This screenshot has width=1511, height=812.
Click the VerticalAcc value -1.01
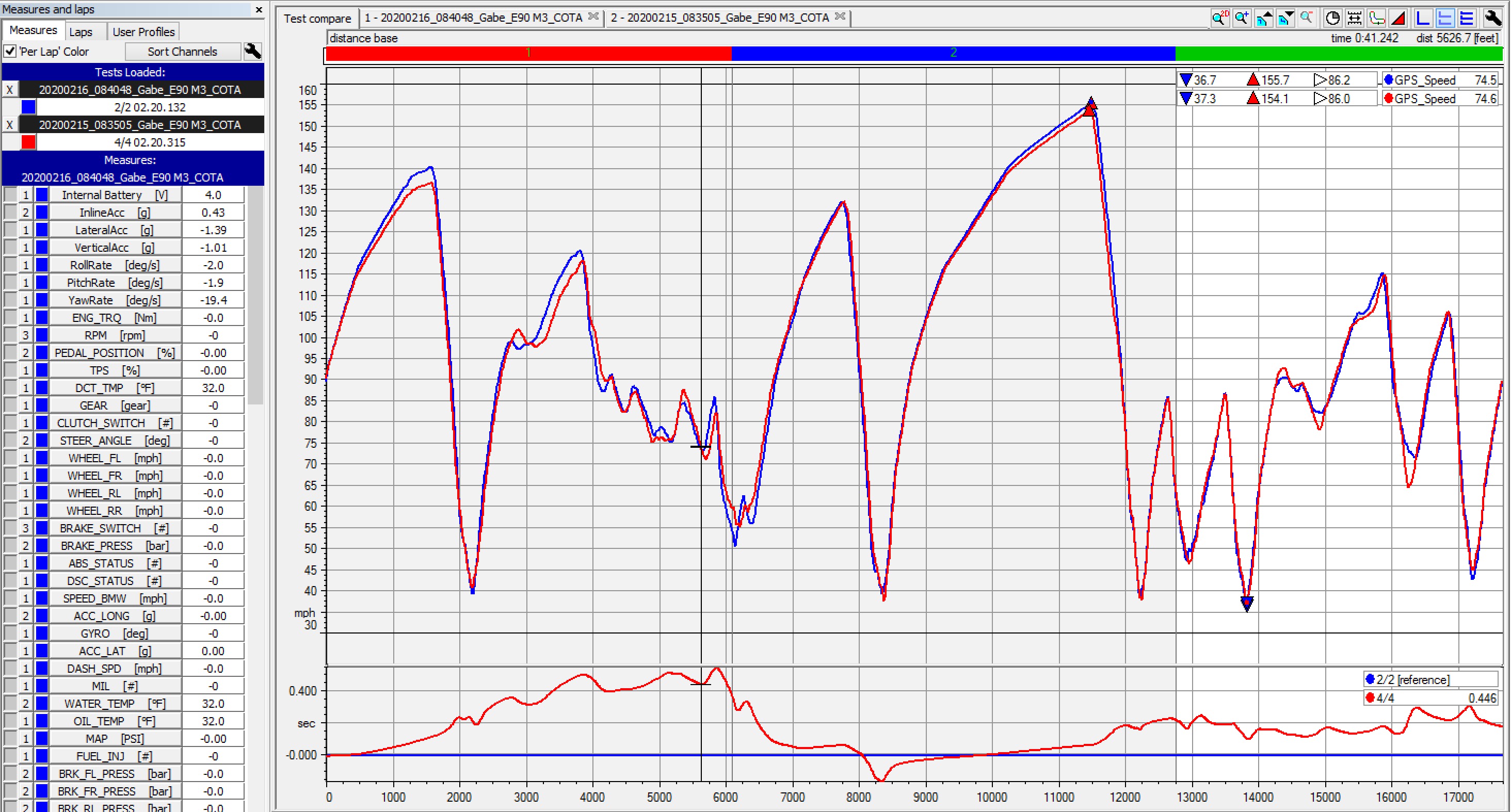tap(213, 248)
